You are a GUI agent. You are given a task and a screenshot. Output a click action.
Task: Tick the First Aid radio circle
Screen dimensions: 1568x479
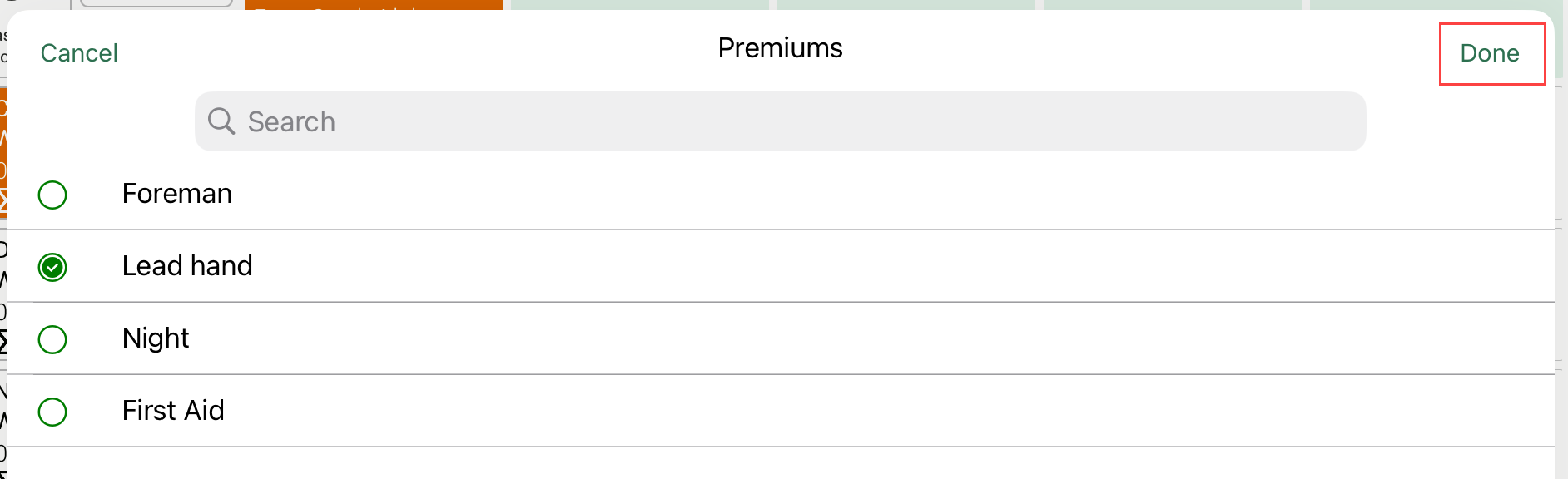52,412
